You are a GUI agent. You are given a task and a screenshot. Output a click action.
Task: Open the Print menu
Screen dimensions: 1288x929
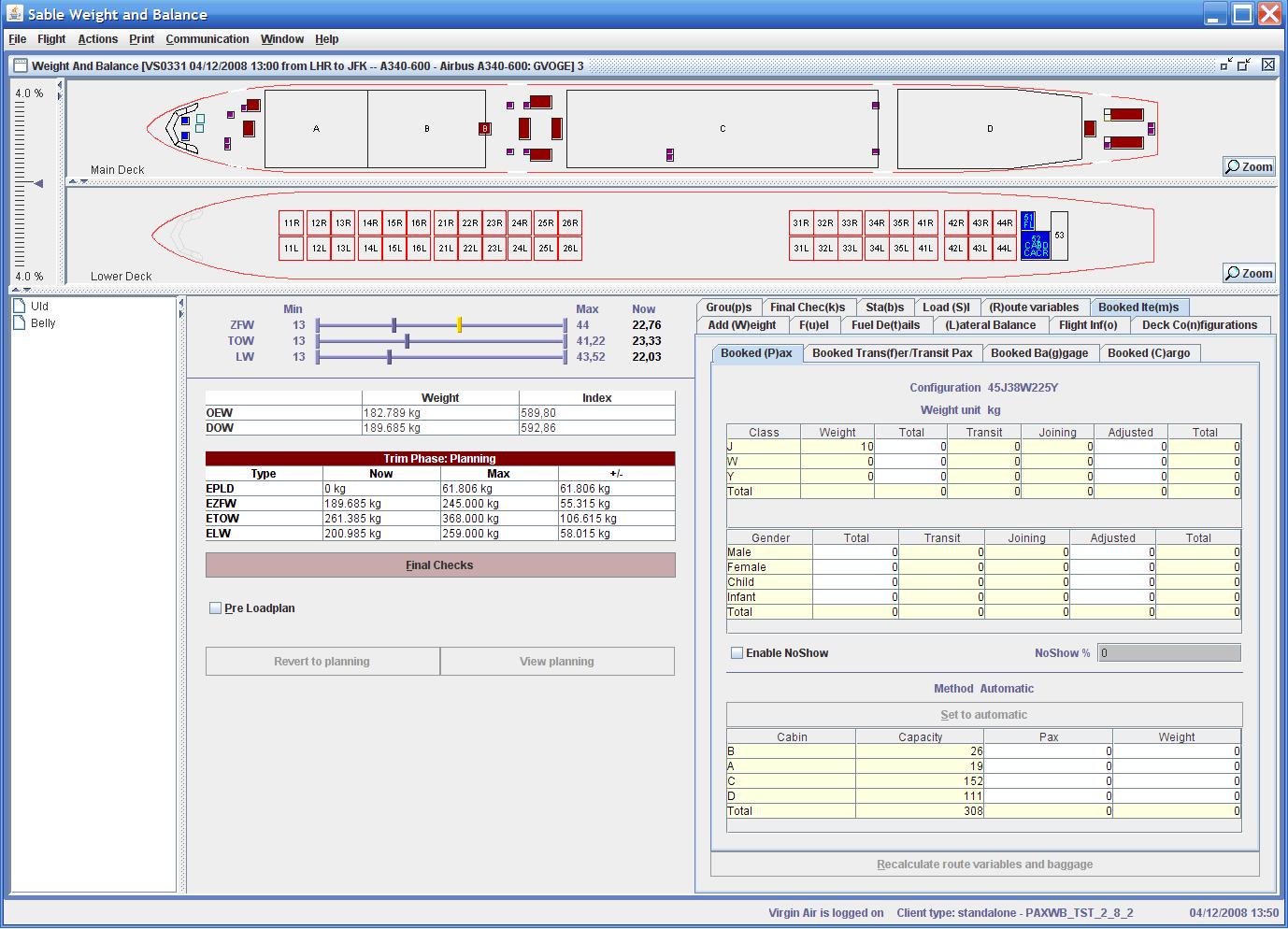142,39
